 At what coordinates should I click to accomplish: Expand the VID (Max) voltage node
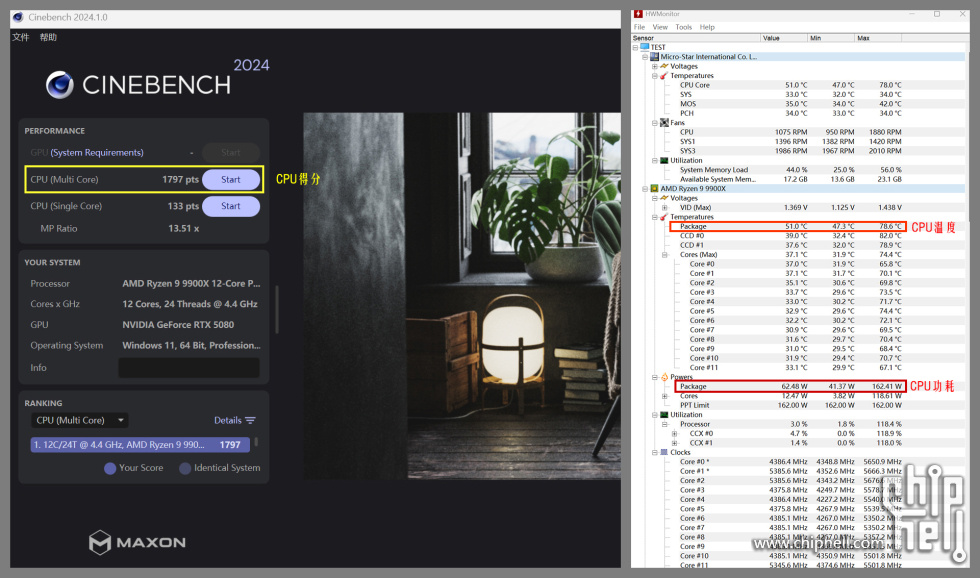pos(664,207)
